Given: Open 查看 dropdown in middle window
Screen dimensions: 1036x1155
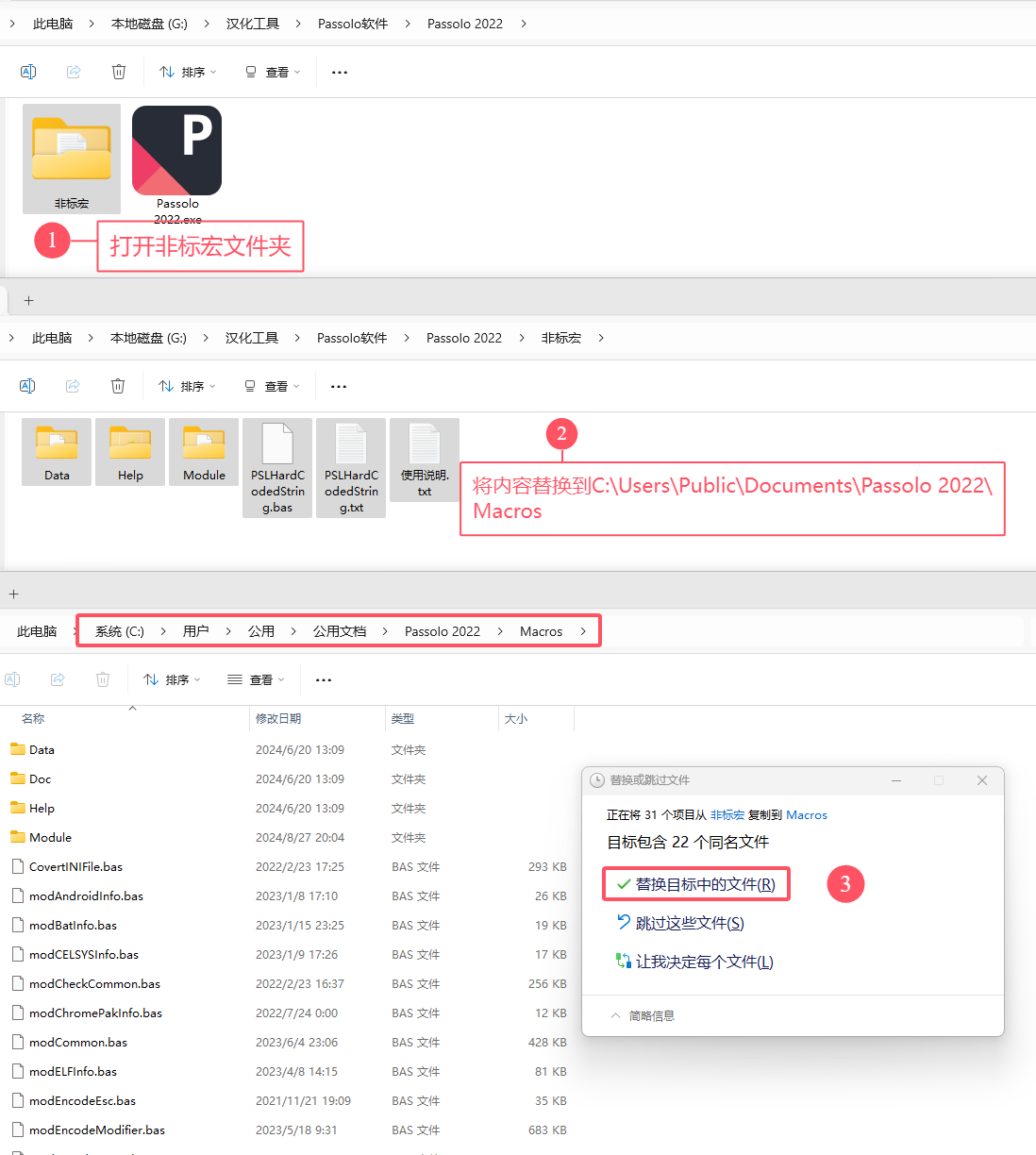Looking at the screenshot, I should click(x=272, y=386).
